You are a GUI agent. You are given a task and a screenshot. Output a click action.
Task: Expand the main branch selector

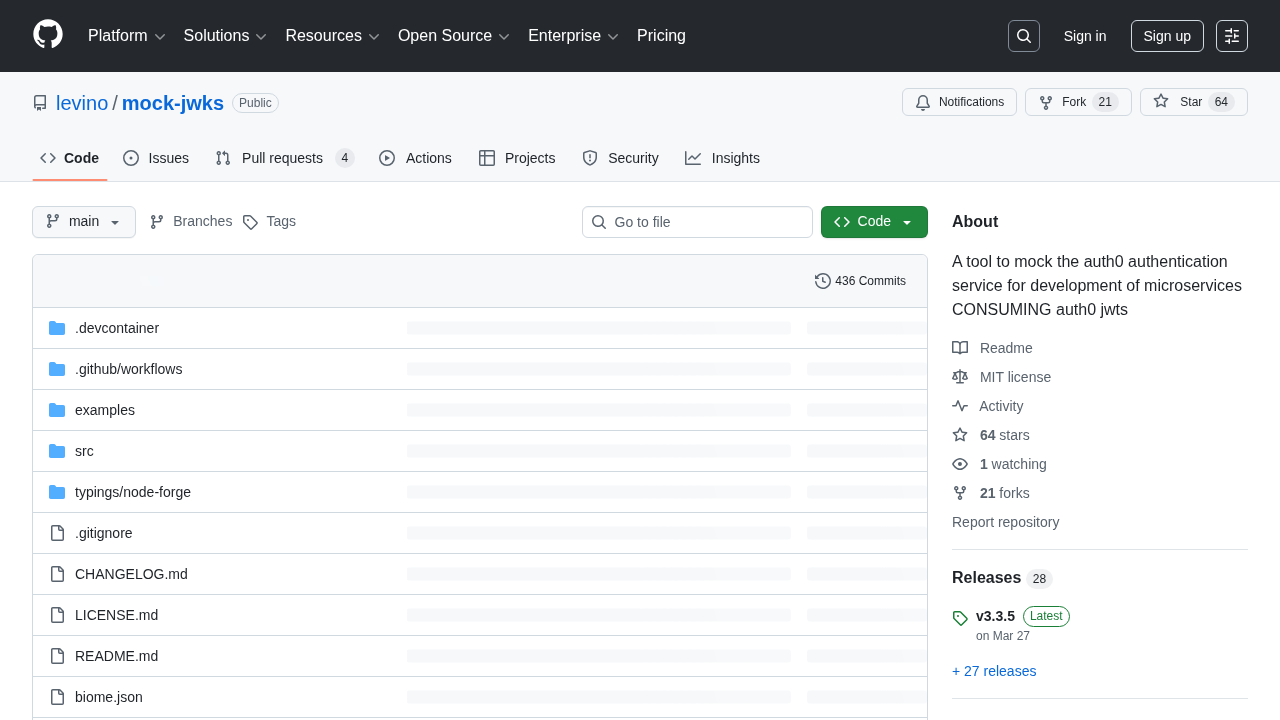click(x=83, y=221)
